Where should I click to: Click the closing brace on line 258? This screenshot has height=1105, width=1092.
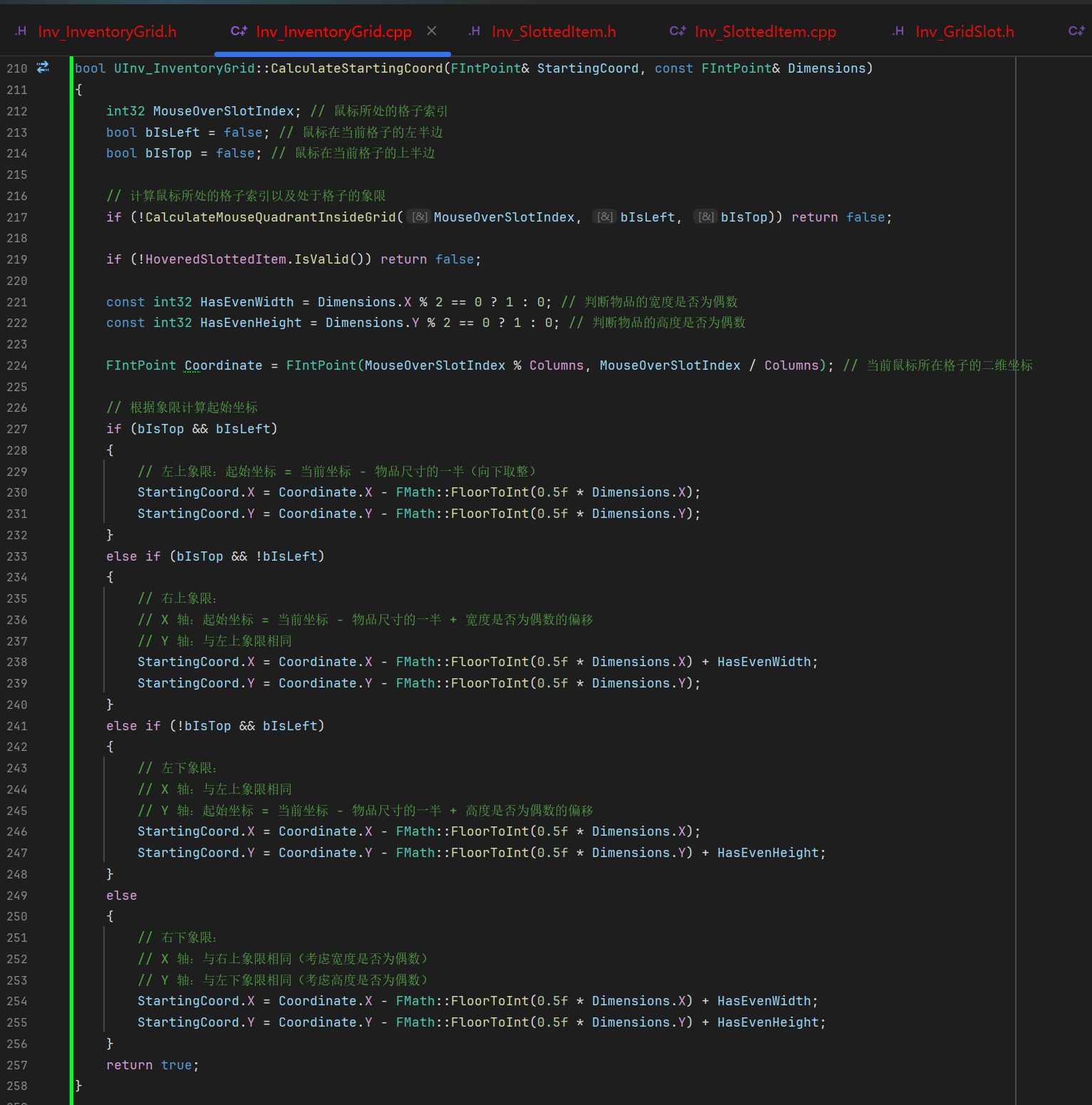(78, 1086)
